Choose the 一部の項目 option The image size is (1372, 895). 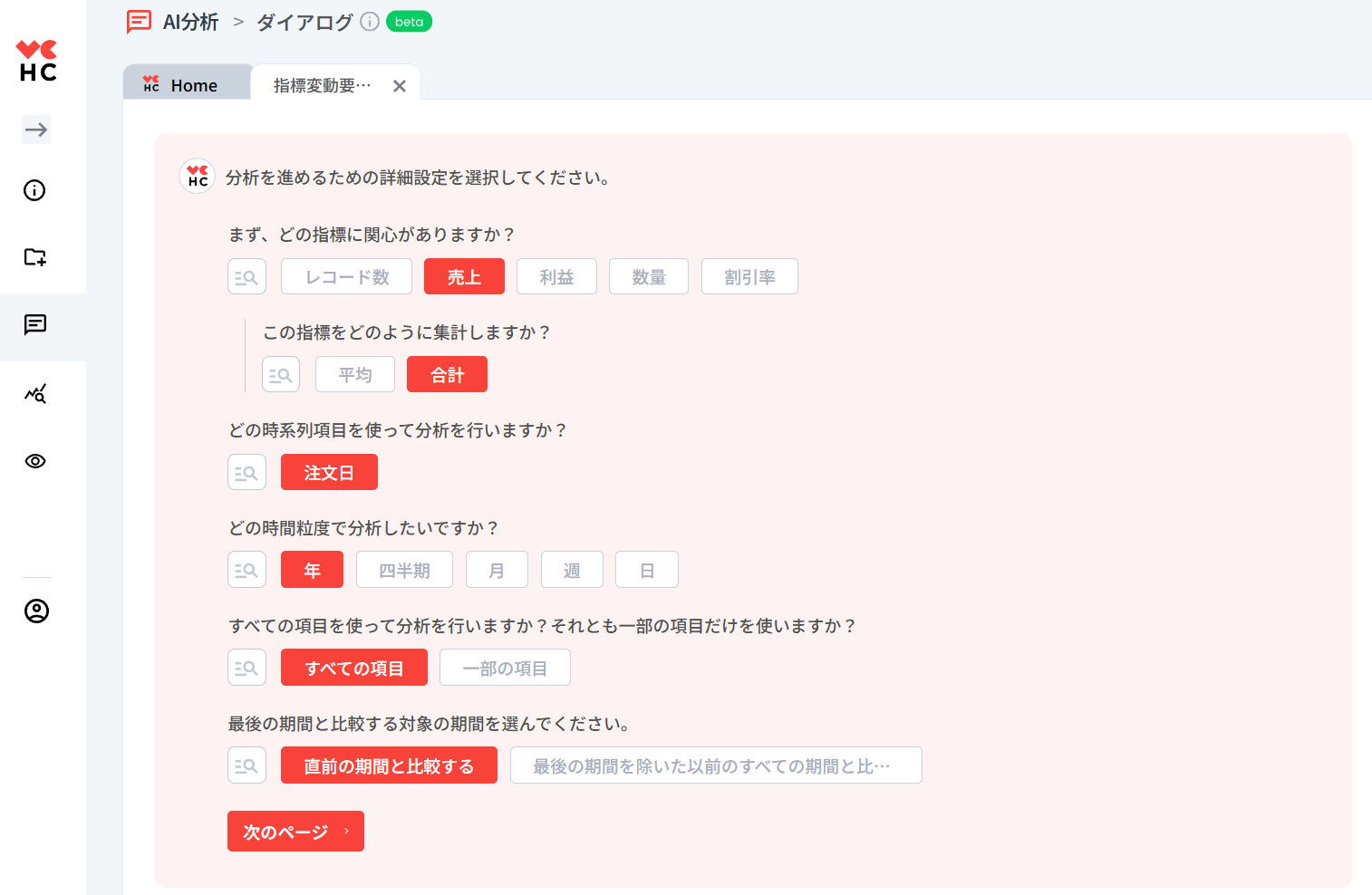point(505,668)
